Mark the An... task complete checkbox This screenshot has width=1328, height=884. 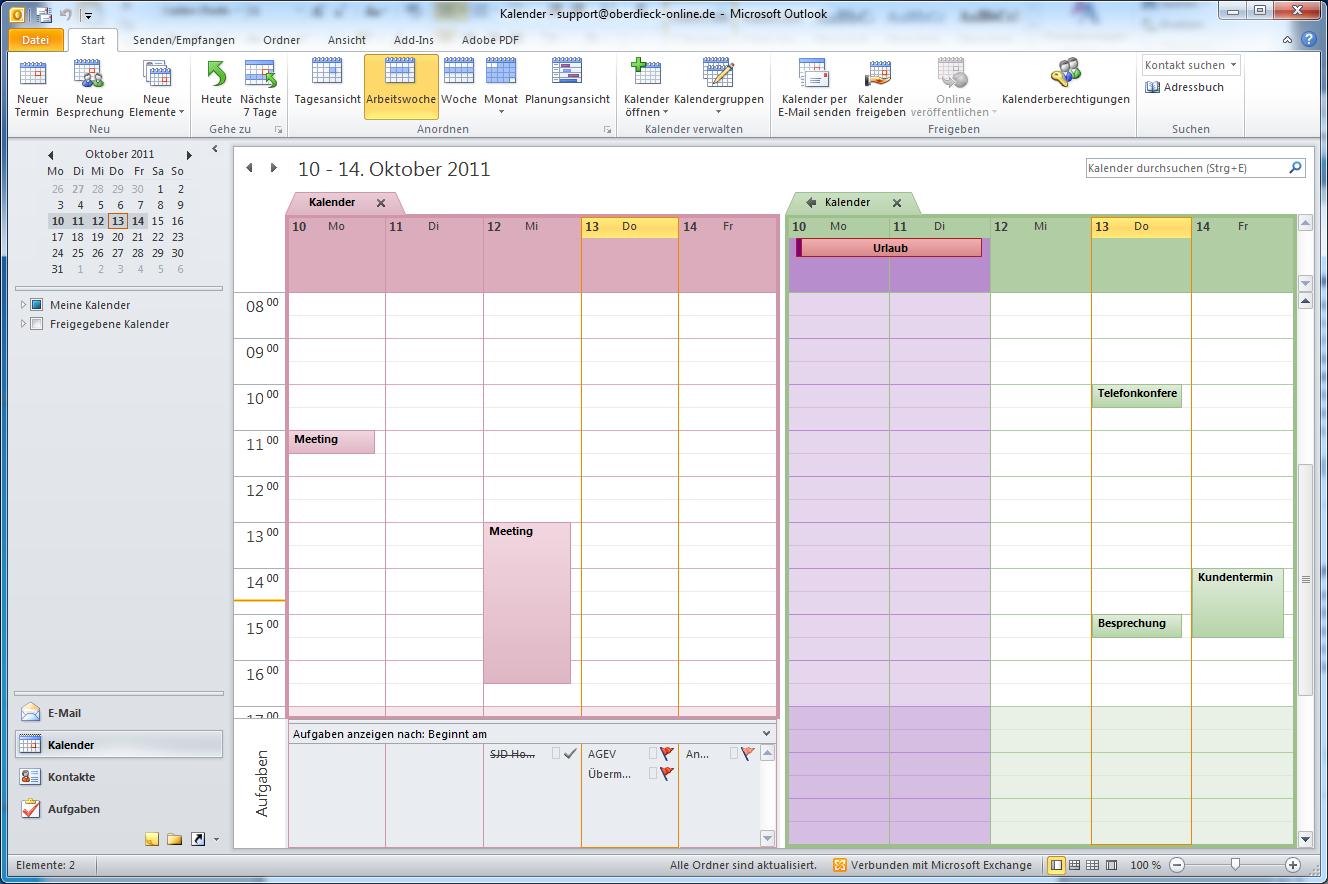[734, 754]
